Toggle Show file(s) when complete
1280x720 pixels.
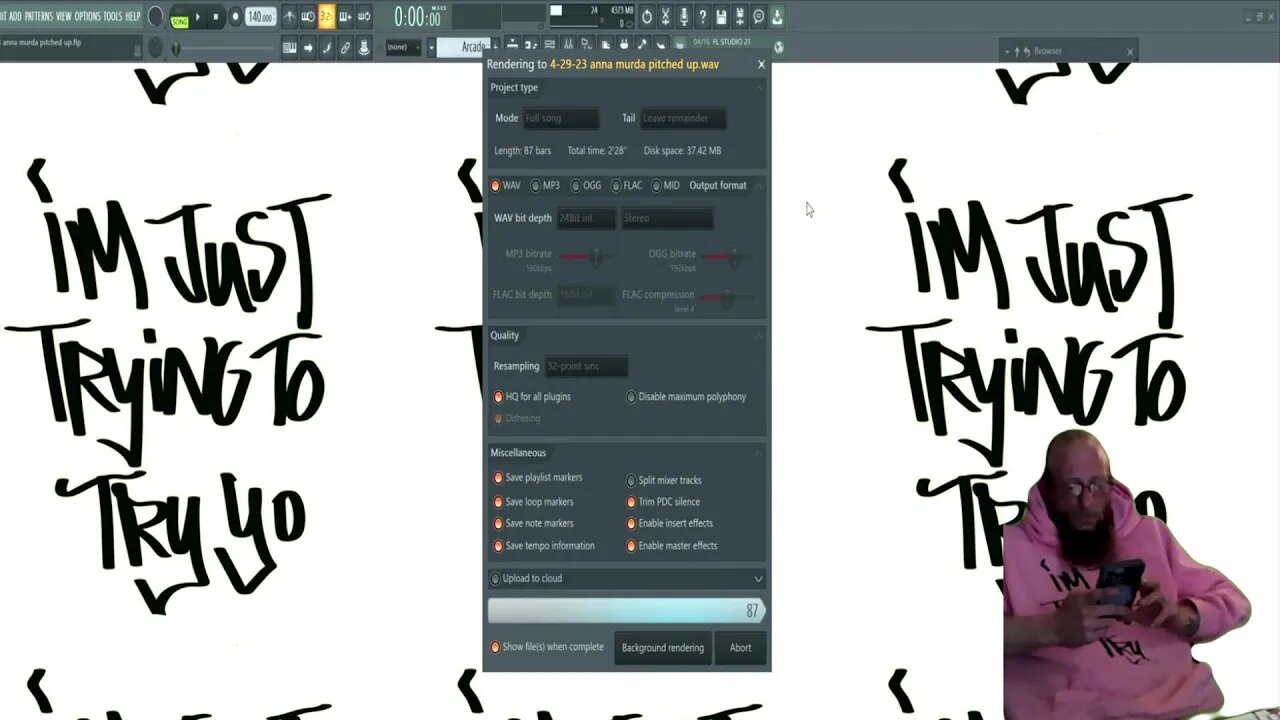[x=547, y=647]
